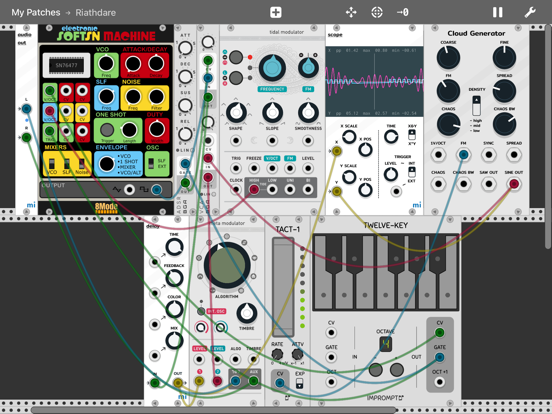
Task: Click the tidal modulator Slope knob
Action: [x=272, y=112]
